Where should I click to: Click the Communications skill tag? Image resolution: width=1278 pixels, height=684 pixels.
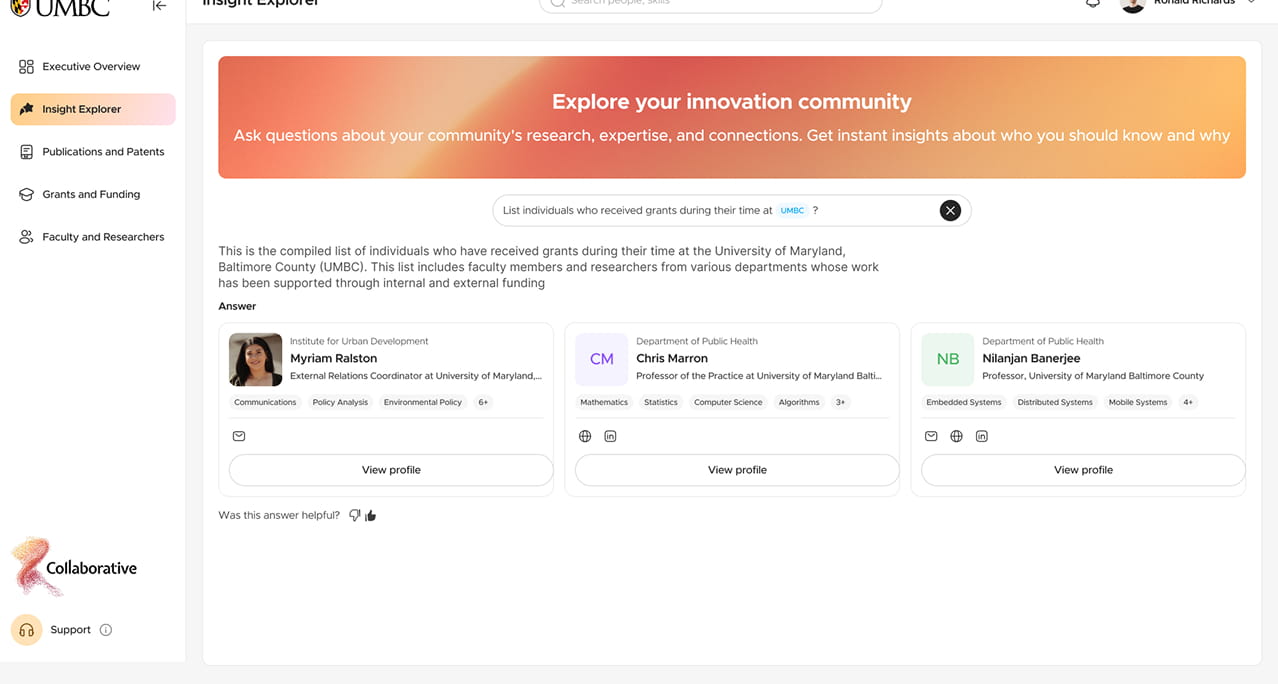pyautogui.click(x=265, y=402)
